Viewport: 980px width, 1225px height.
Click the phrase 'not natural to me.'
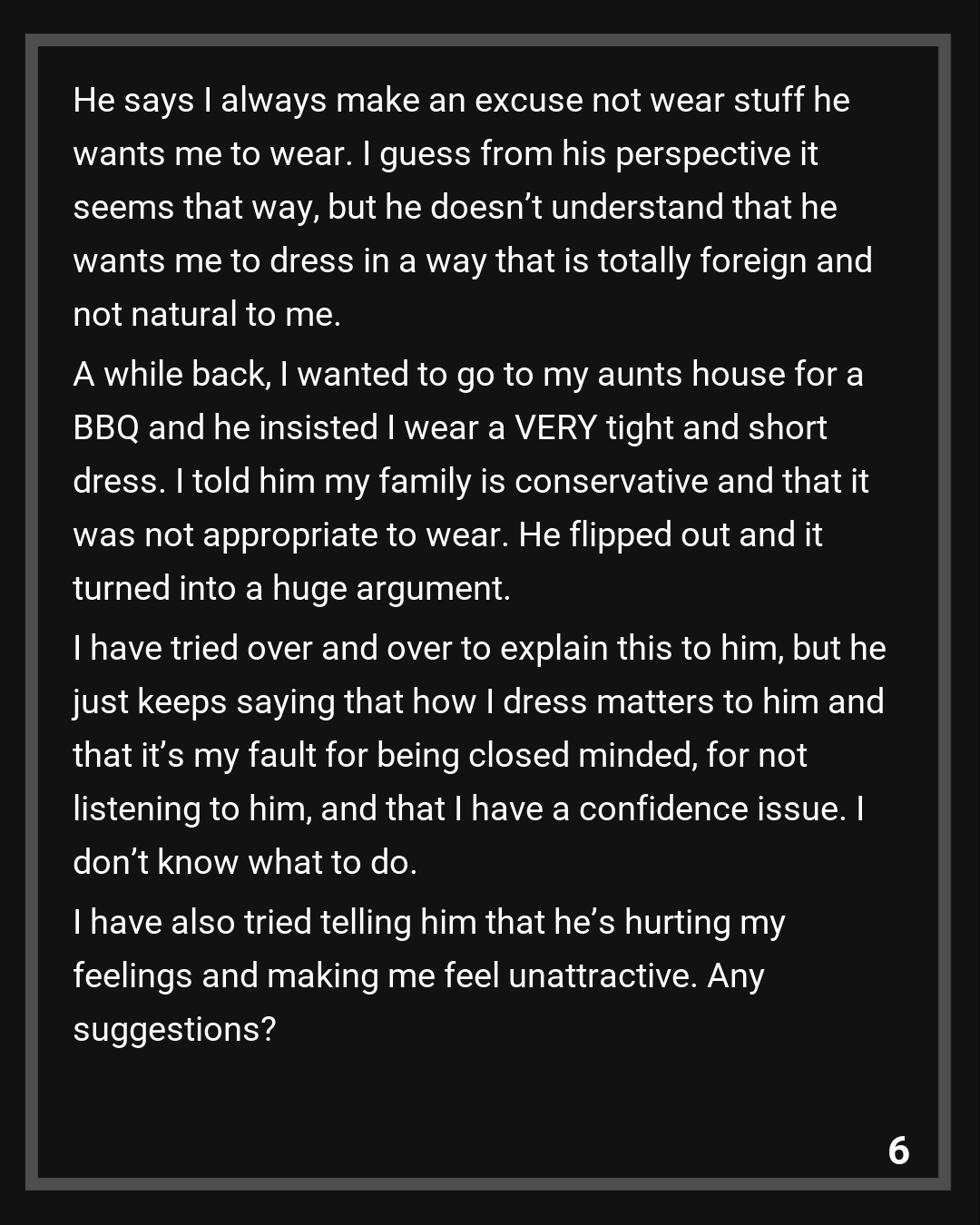click(x=207, y=314)
